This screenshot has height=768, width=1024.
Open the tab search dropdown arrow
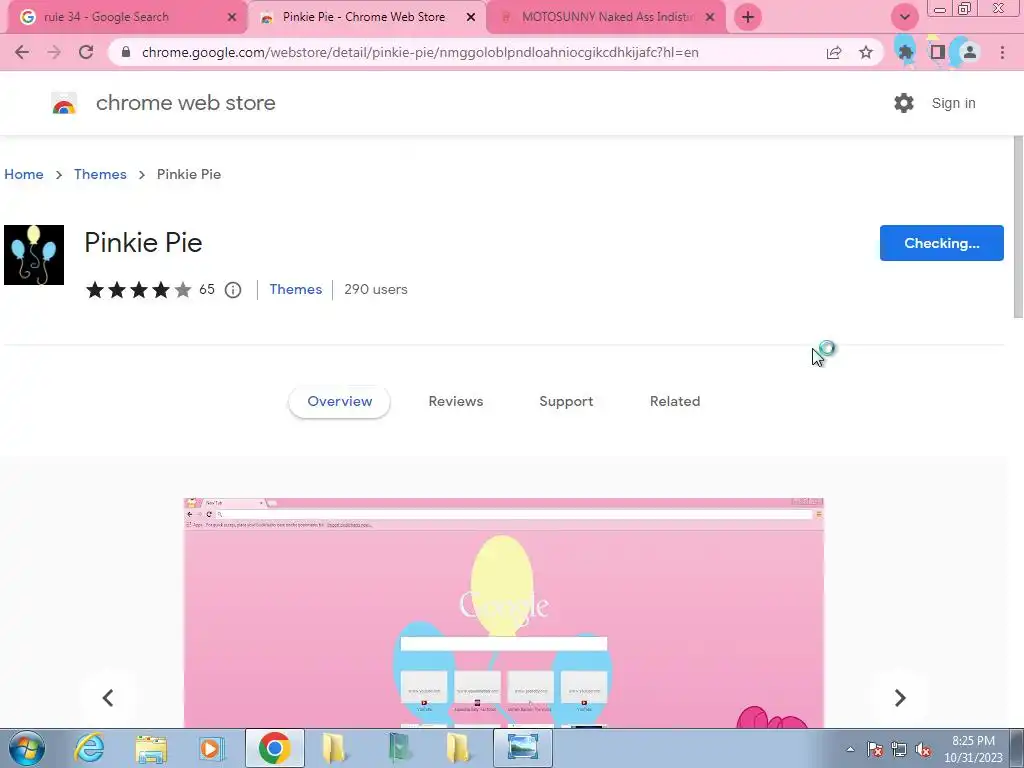click(x=904, y=17)
